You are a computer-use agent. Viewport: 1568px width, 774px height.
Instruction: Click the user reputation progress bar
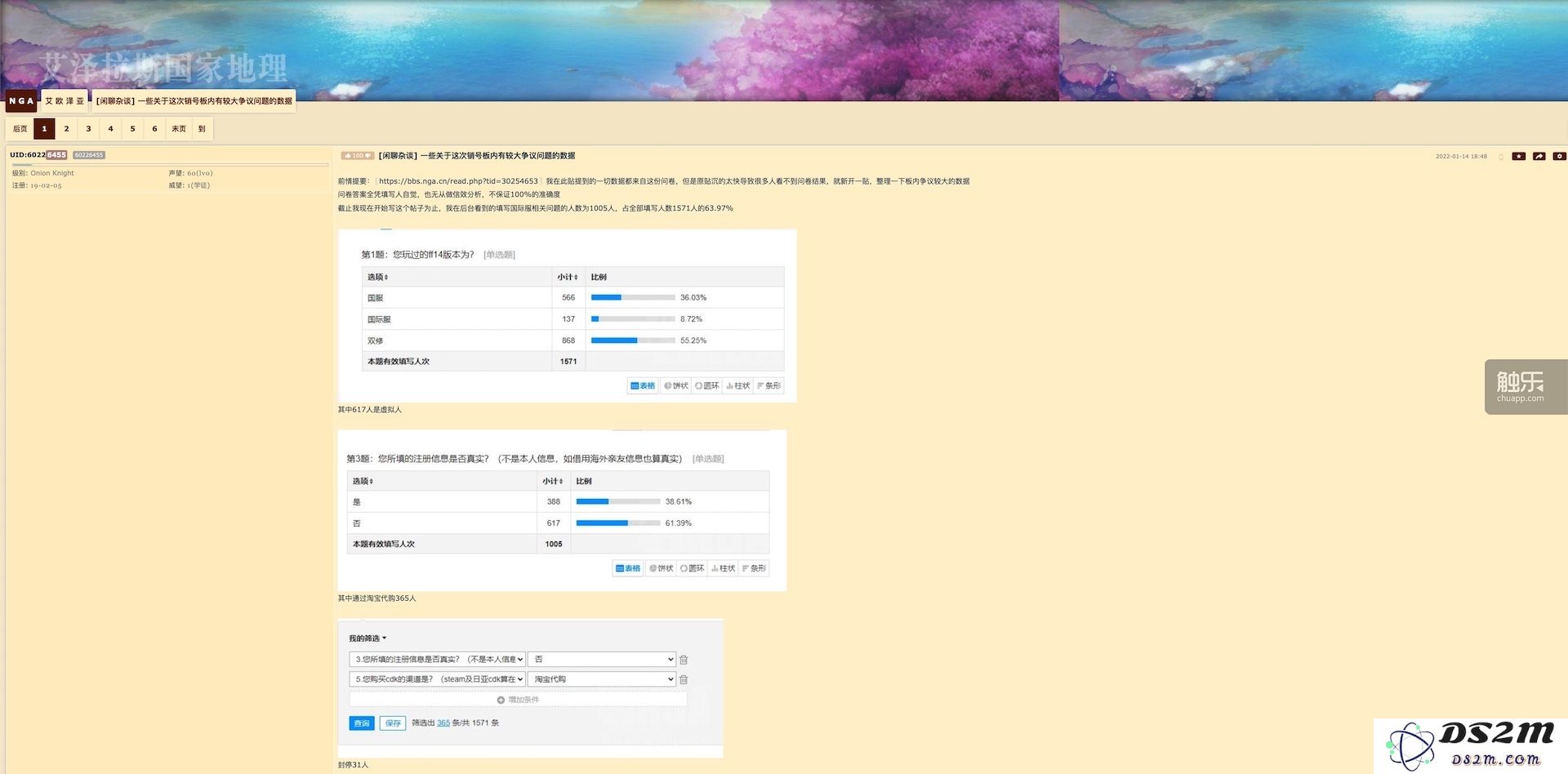point(169,165)
